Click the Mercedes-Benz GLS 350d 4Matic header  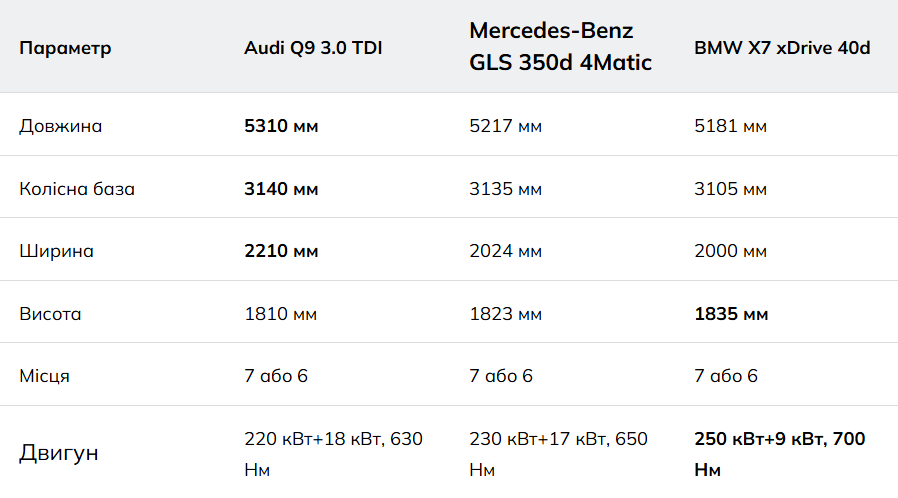coord(561,46)
